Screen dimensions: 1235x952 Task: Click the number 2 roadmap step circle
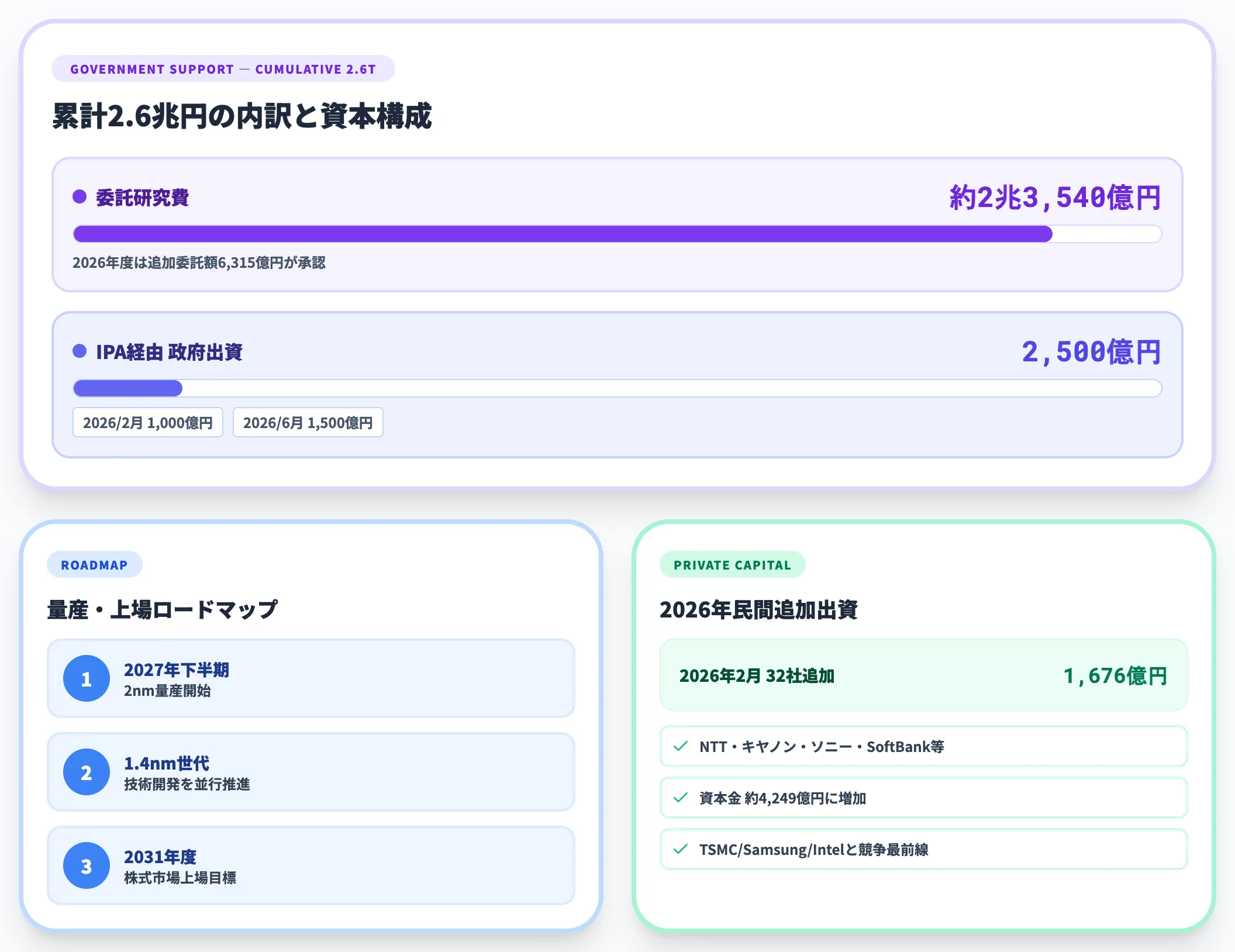[87, 772]
